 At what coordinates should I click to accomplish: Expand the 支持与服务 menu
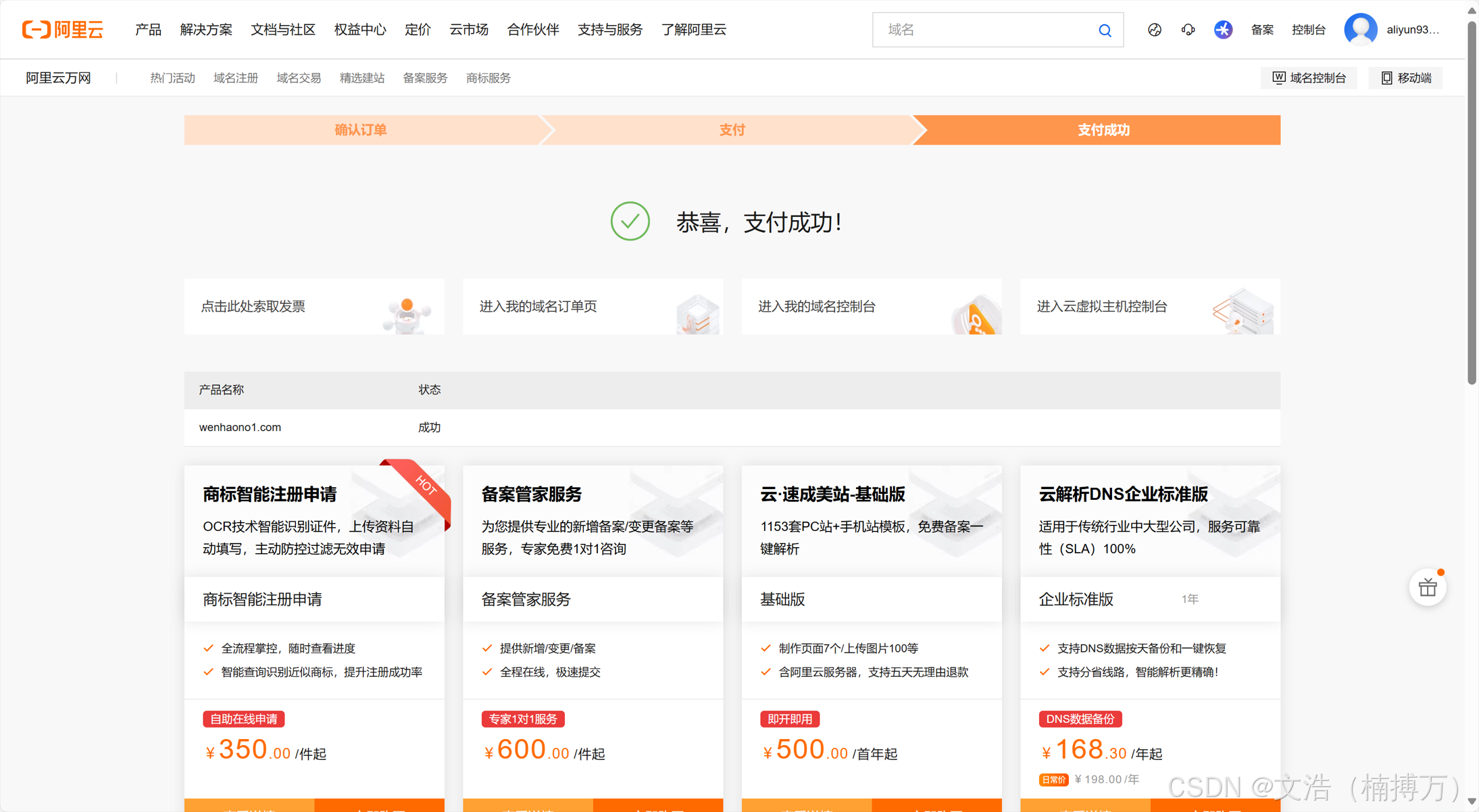[609, 30]
